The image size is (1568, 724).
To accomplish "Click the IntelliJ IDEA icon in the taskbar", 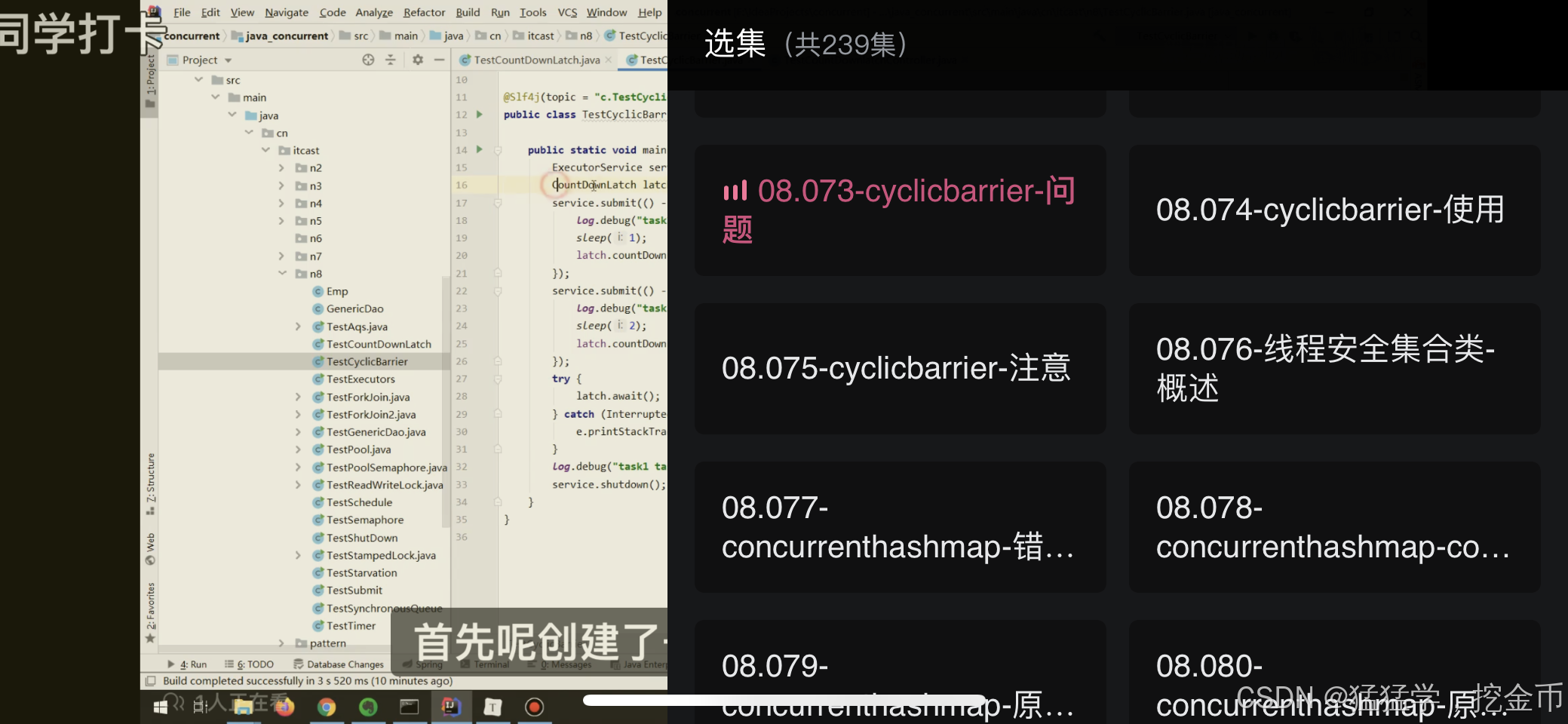I will pos(452,707).
